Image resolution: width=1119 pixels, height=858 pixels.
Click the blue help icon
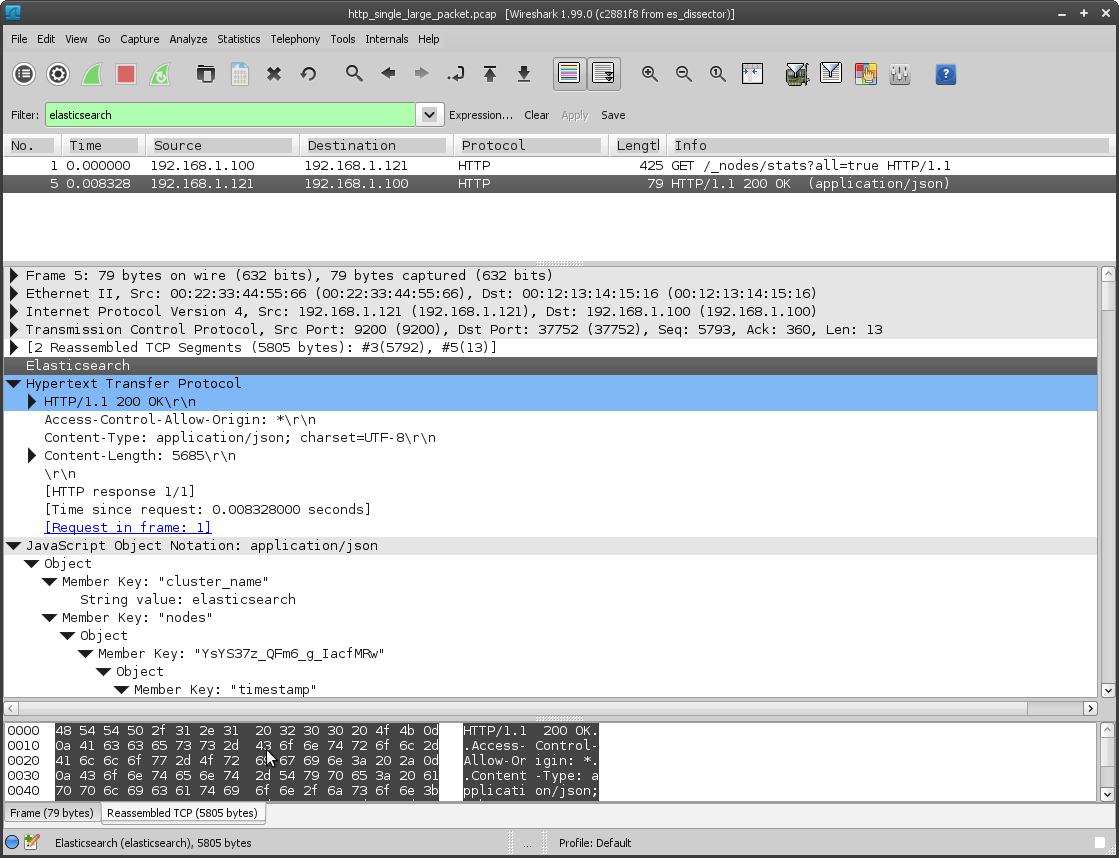(x=945, y=74)
